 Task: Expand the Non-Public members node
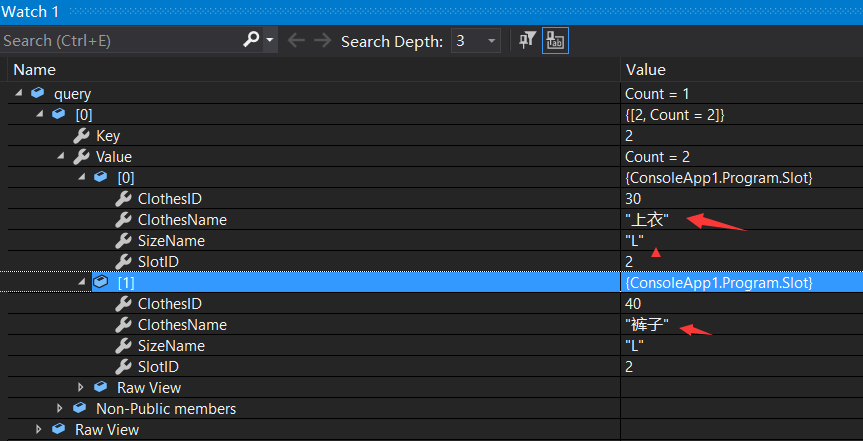(x=60, y=409)
